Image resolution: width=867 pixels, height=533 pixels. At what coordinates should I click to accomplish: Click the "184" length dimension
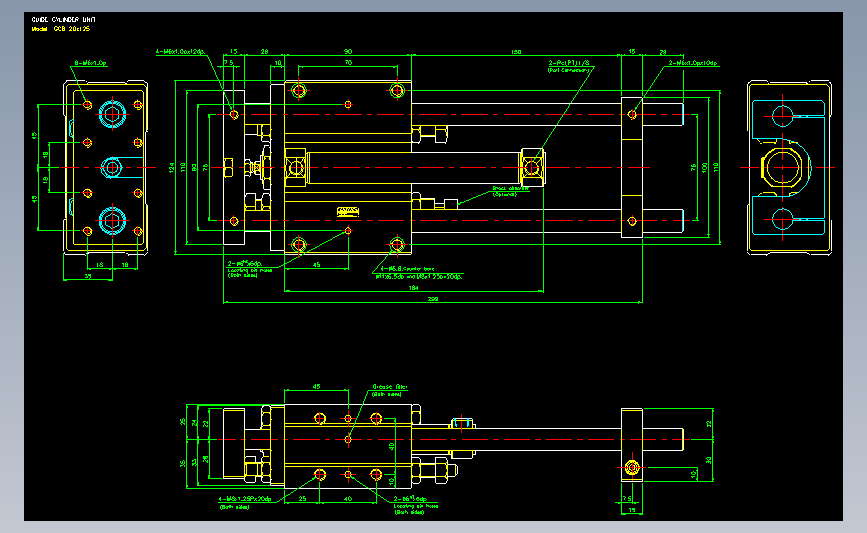[413, 288]
